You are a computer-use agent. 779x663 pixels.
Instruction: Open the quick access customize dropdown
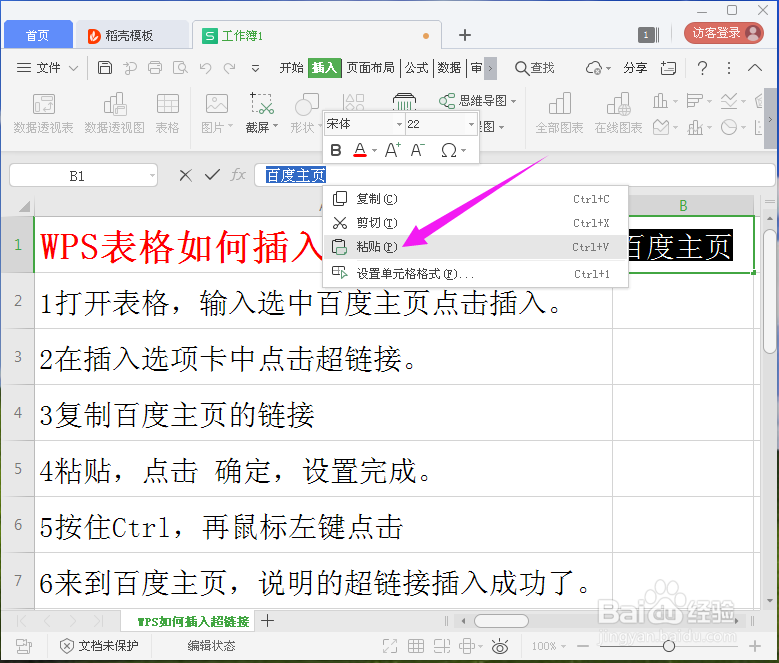(x=255, y=68)
